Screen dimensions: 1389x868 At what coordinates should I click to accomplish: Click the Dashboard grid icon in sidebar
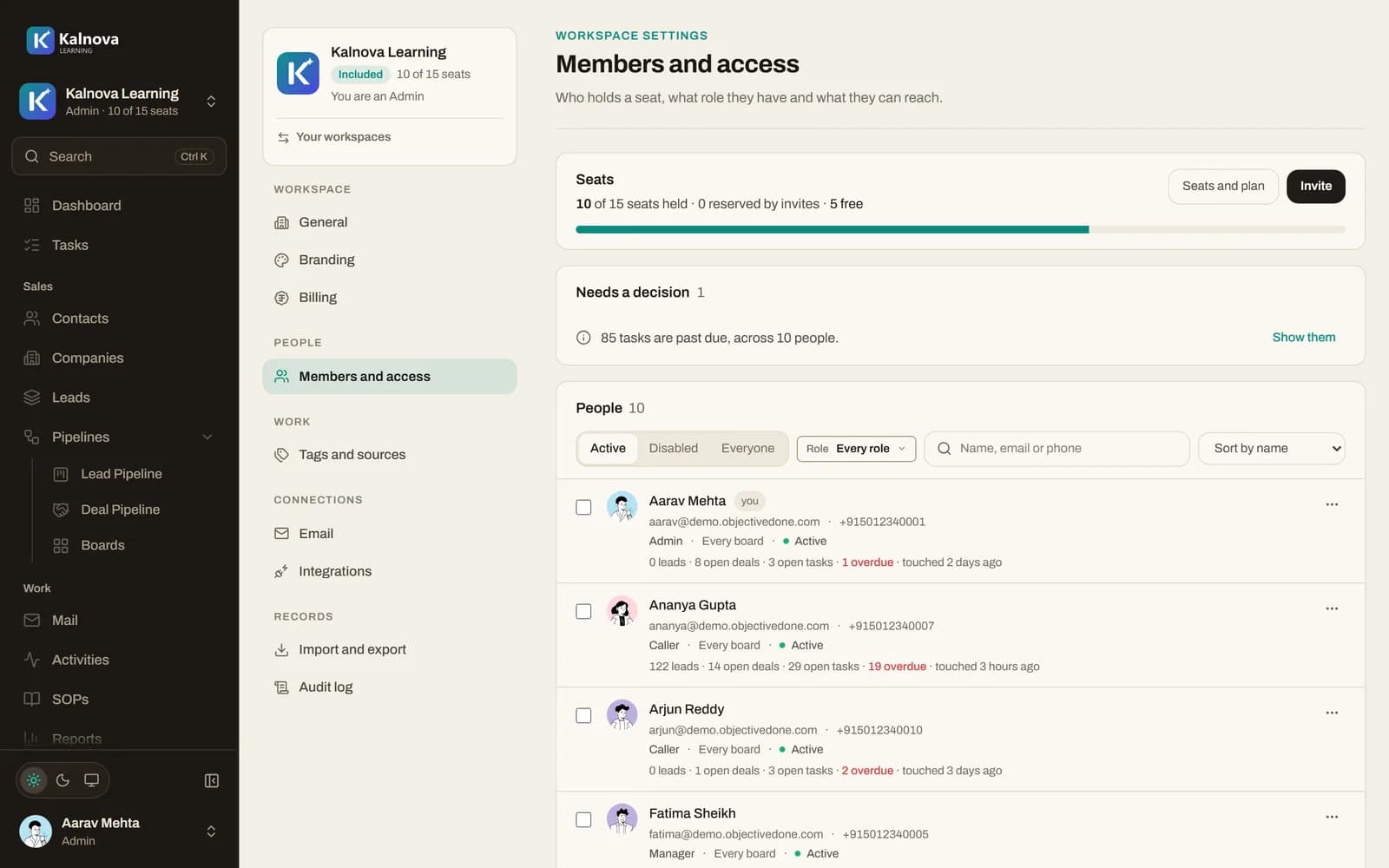[x=32, y=206]
